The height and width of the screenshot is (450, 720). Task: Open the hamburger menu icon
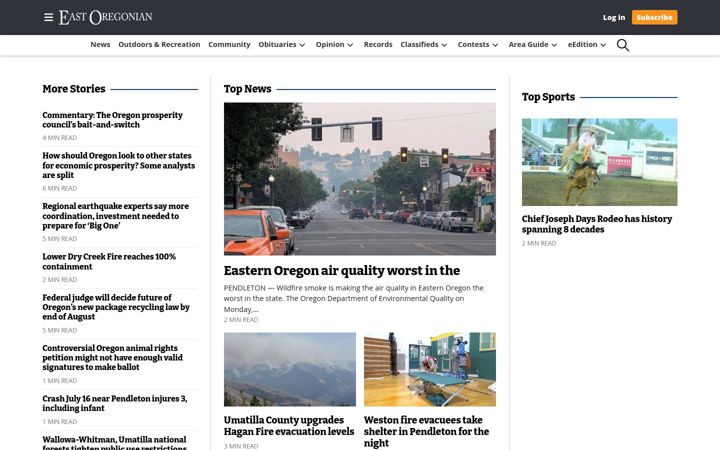48,17
